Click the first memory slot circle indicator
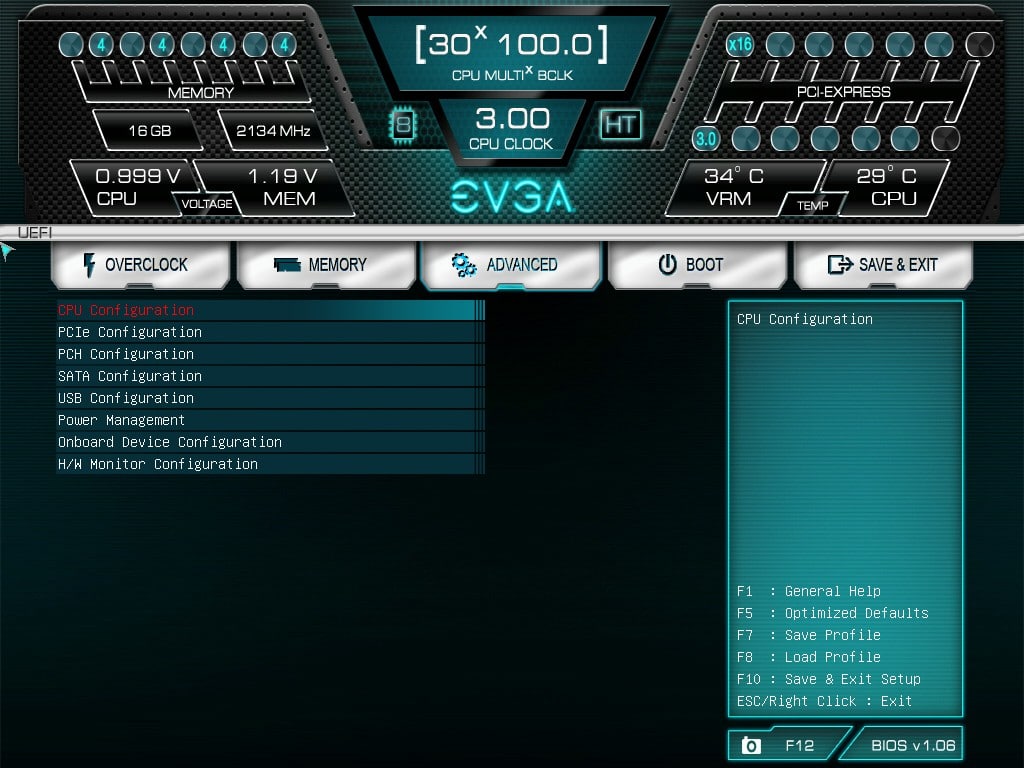 point(71,44)
